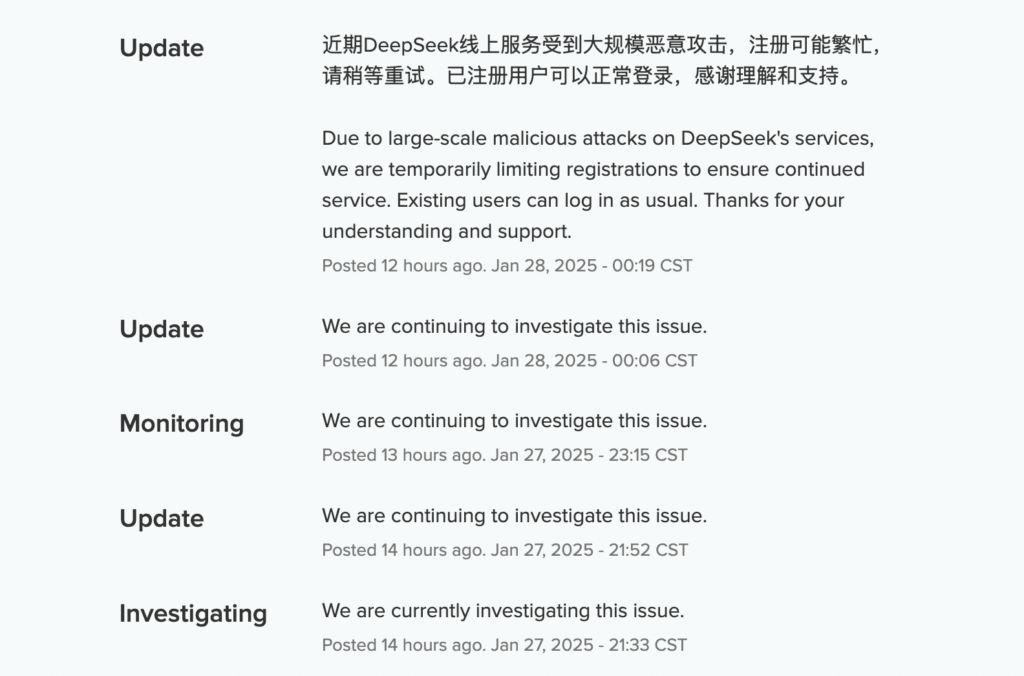Click 'understanding and support.' line

click(446, 231)
